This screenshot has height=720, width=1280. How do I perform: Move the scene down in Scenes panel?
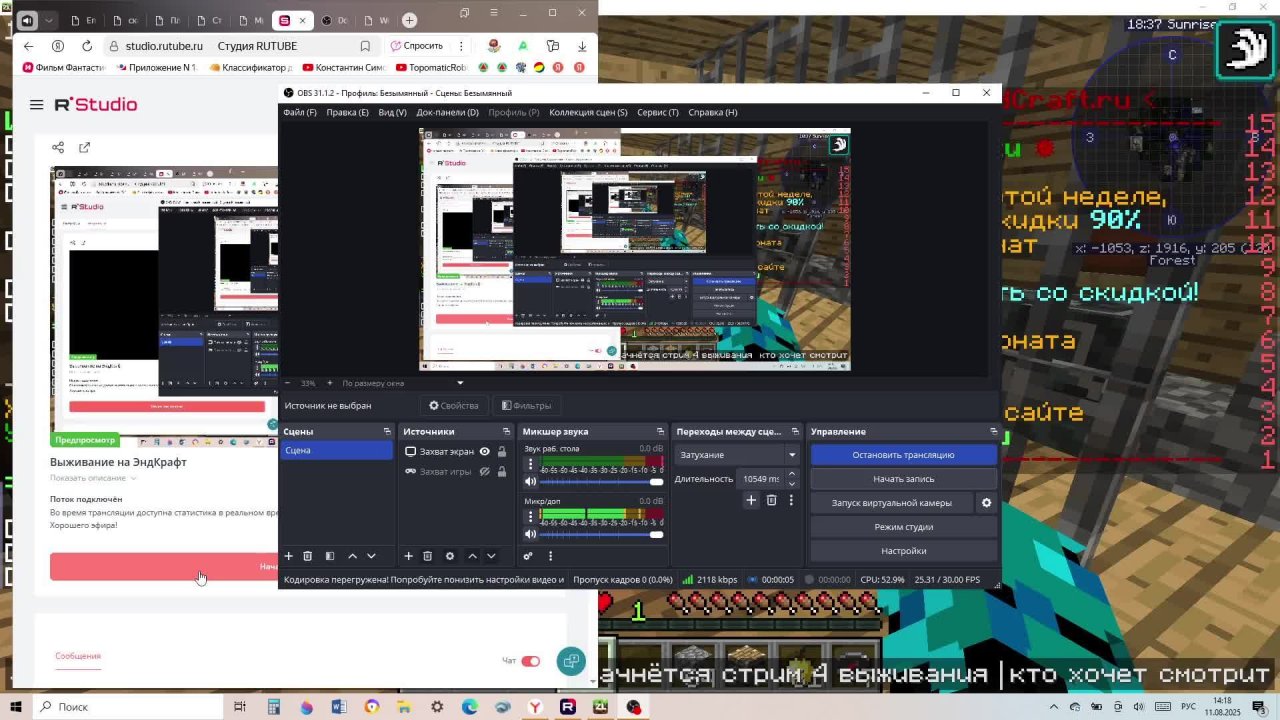pos(371,556)
